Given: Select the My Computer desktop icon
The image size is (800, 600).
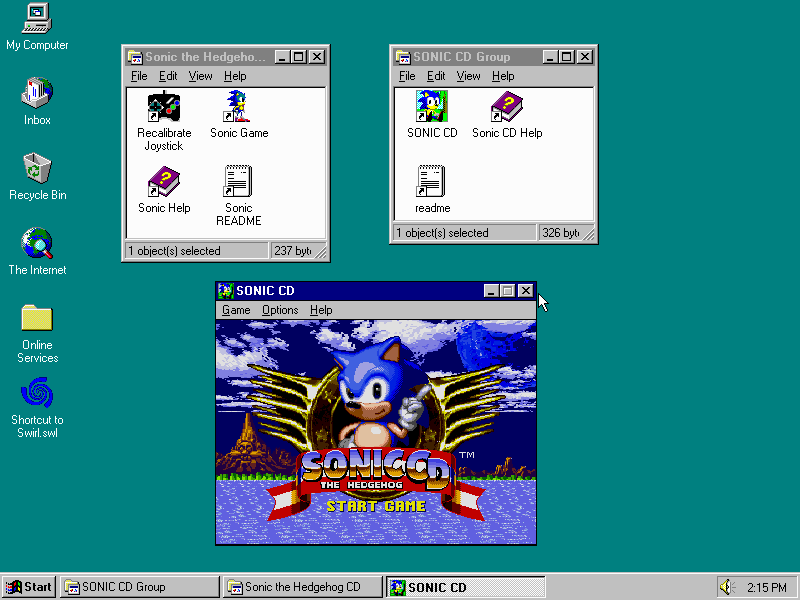Looking at the screenshot, I should point(37,18).
